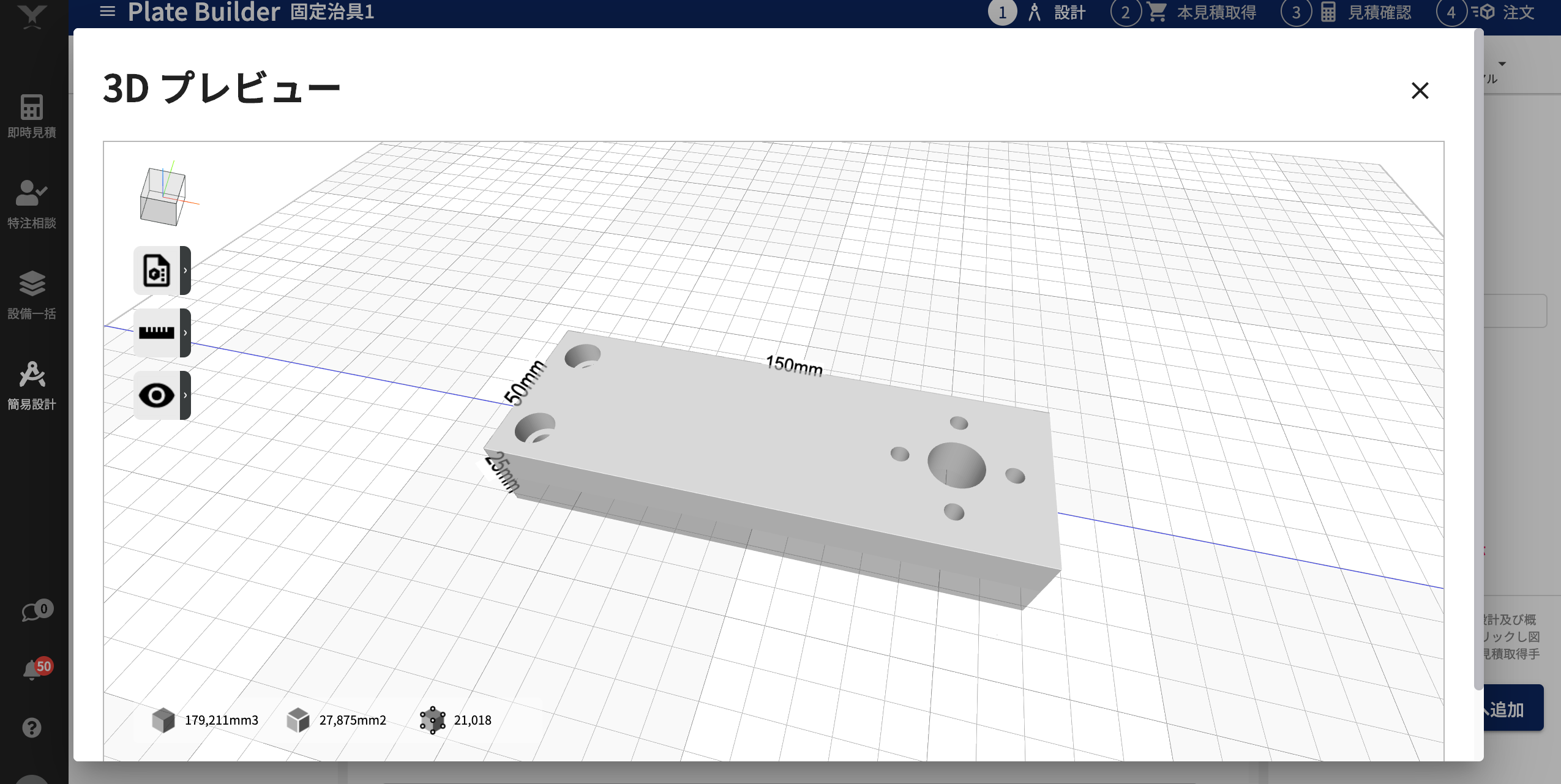Click the surface area cube icon
The height and width of the screenshot is (784, 1561).
298,720
